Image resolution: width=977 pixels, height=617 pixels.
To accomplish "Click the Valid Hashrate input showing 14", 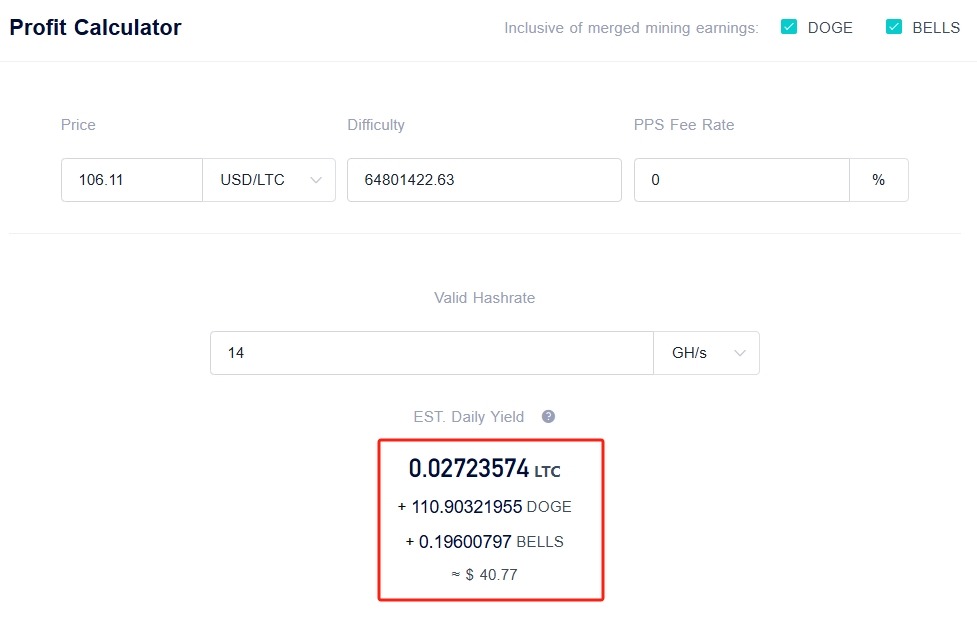I will 430,352.
